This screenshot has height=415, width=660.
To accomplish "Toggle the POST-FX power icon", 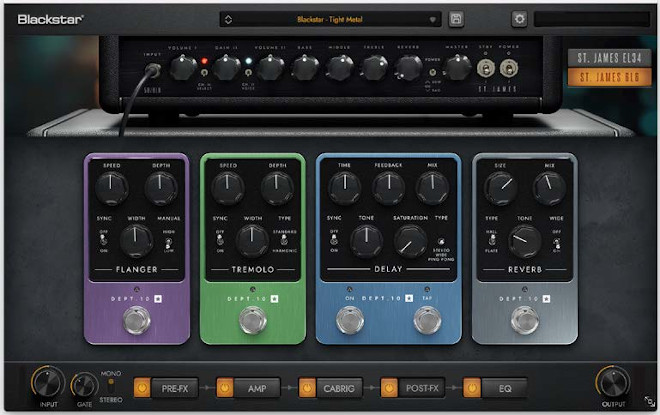I will 389,385.
